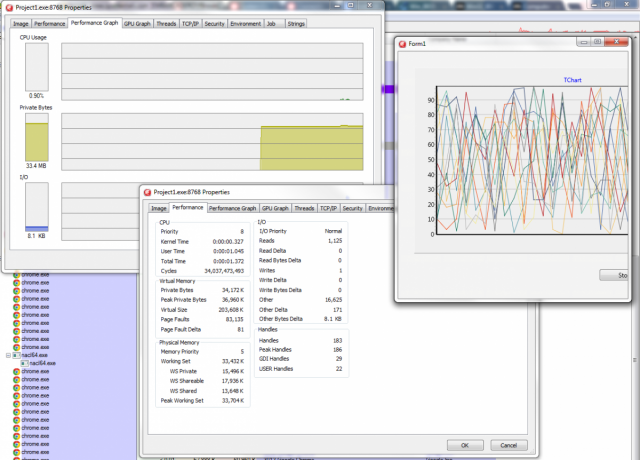Click the WS Private value 15,496 K
The height and width of the screenshot is (460, 640).
[x=233, y=371]
